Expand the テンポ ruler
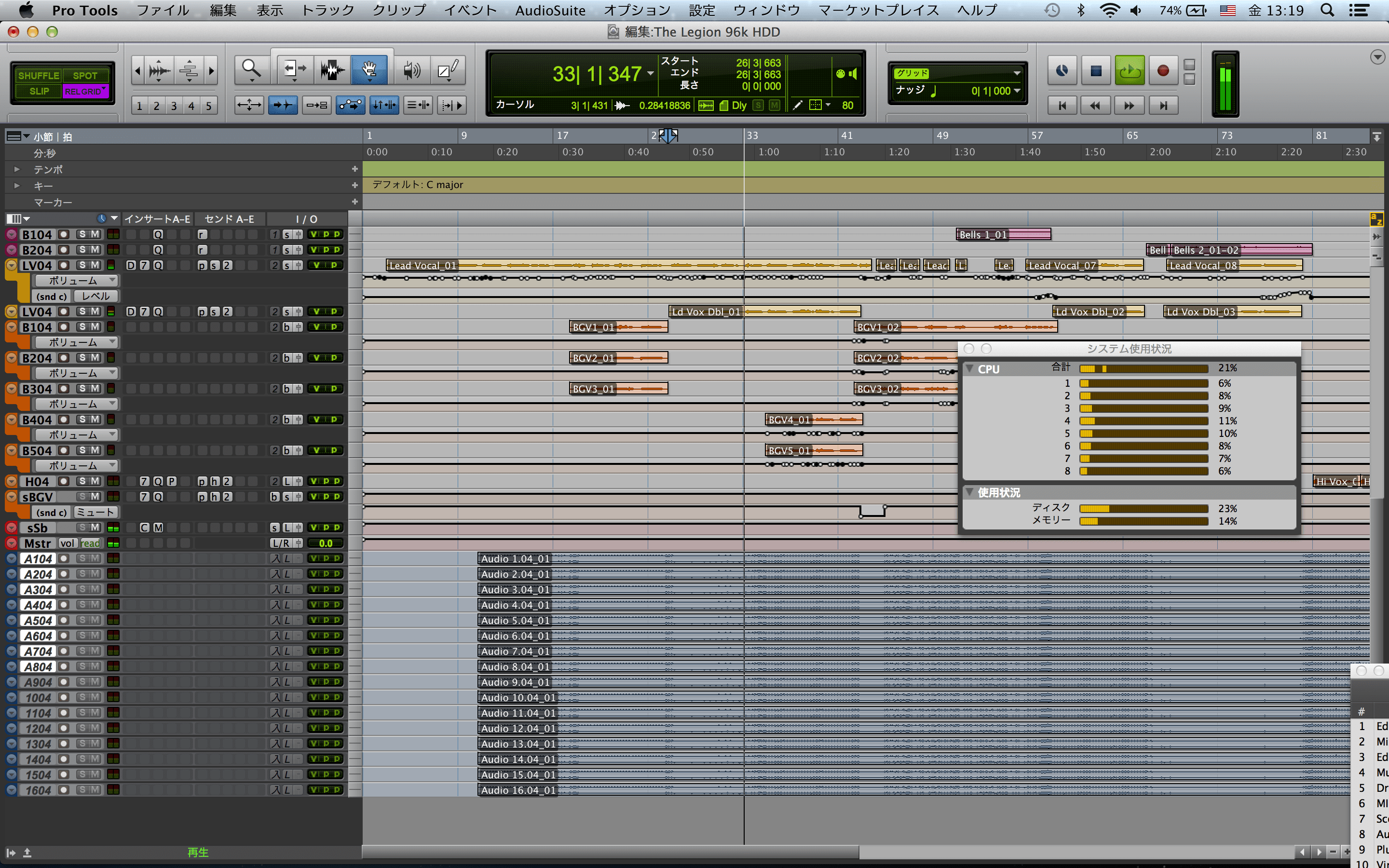 17,169
